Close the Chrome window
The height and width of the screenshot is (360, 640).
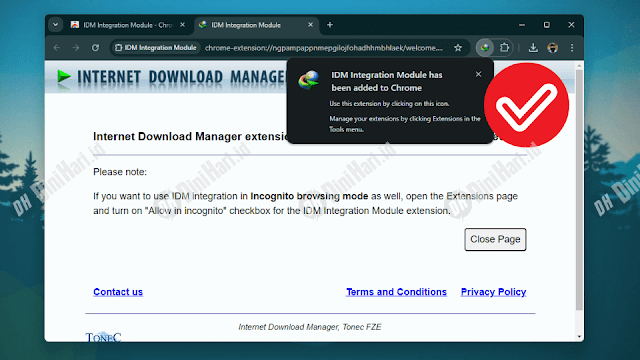[x=571, y=25]
